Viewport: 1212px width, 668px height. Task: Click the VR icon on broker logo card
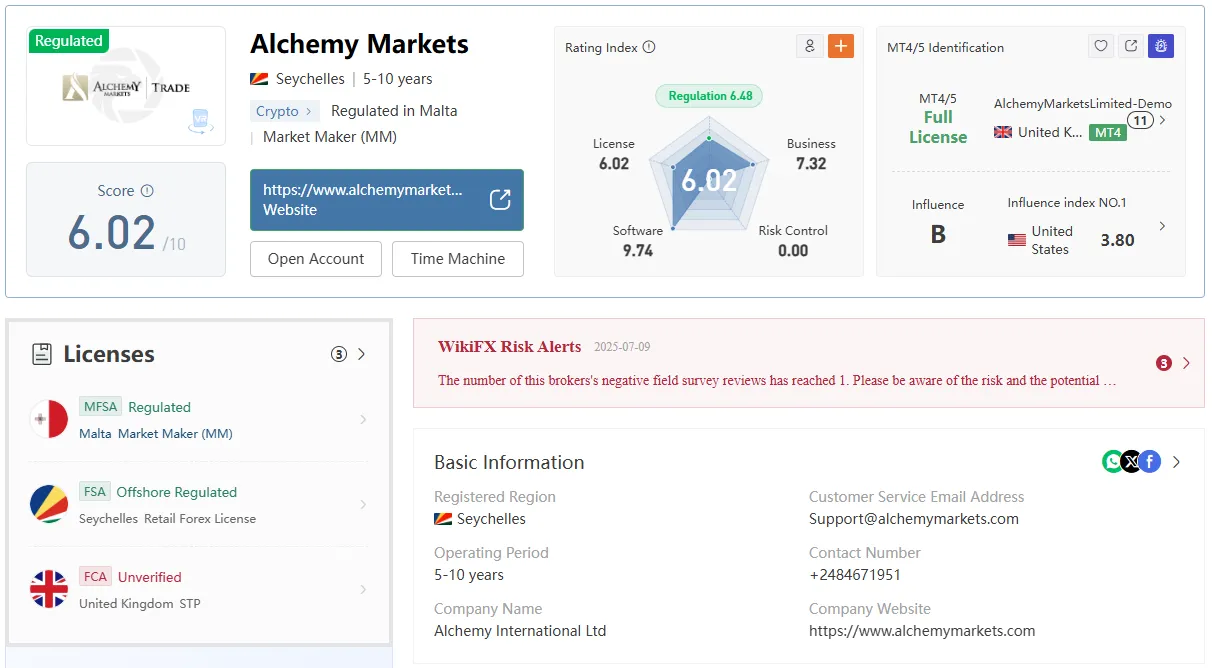tap(200, 120)
